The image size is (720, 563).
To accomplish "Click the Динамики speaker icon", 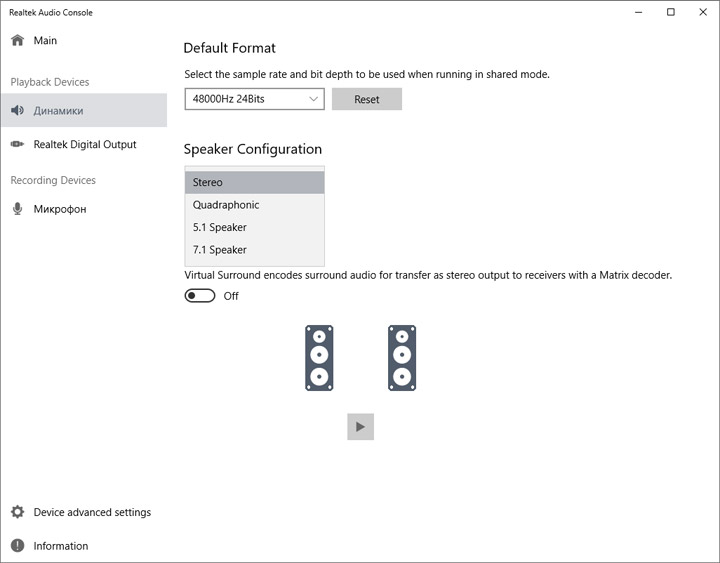I will coord(17,111).
